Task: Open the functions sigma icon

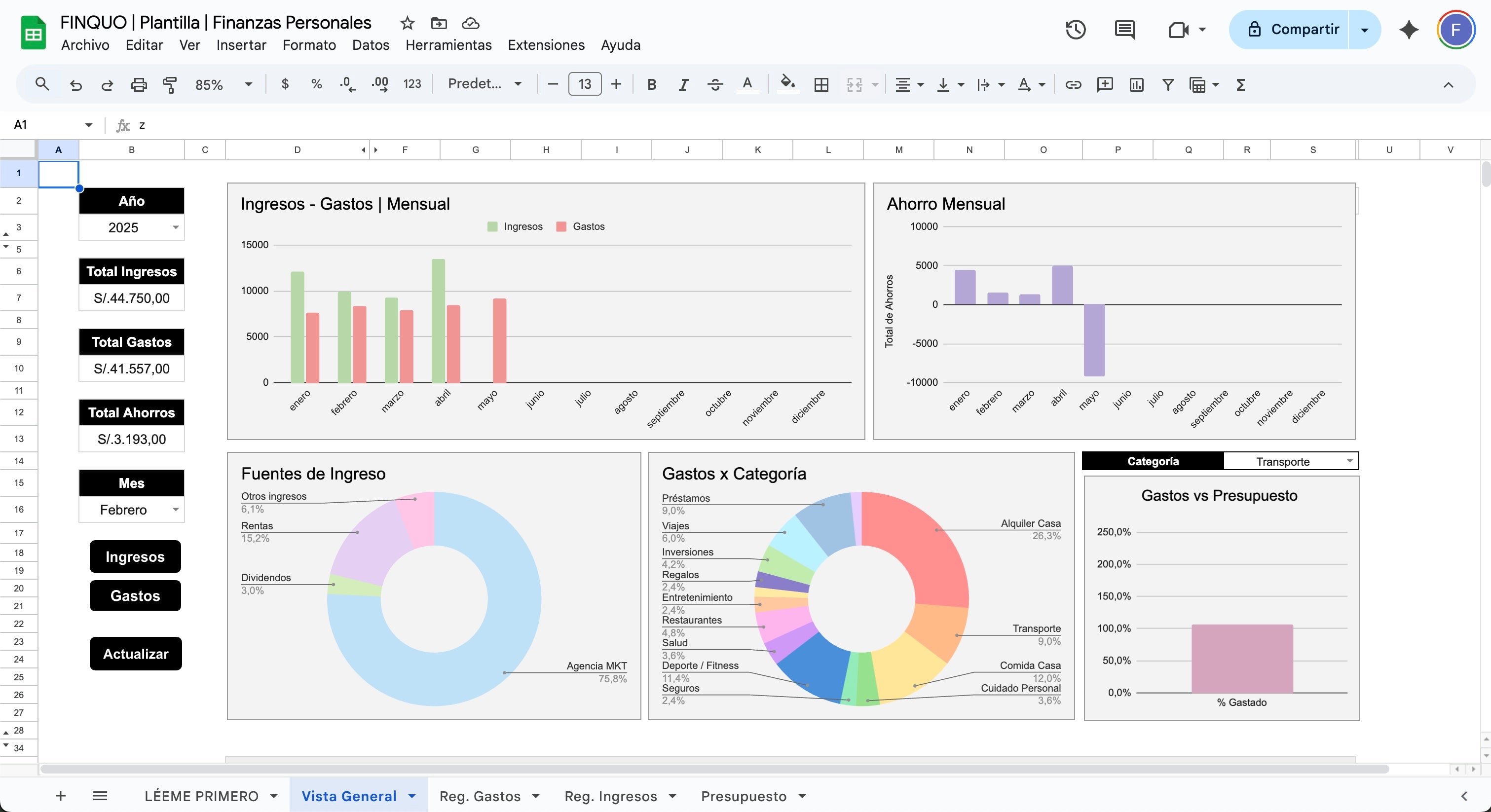Action: point(1240,84)
